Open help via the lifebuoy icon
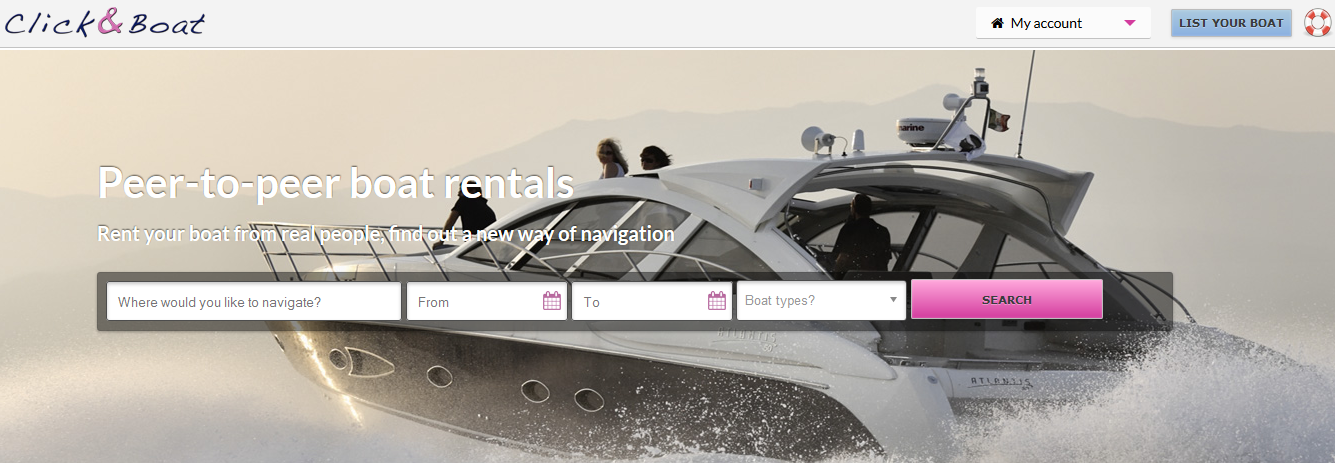1335x463 pixels. 1317,23
